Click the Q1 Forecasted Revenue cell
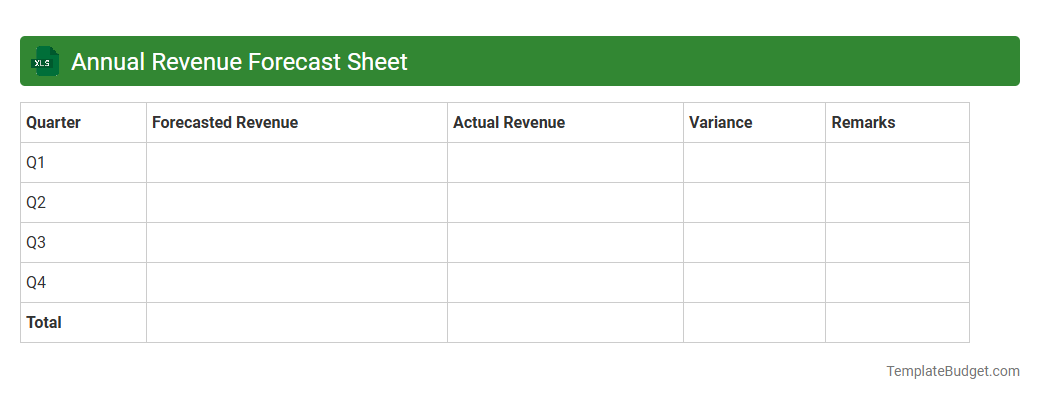This screenshot has height=400, width=1040. pos(297,163)
